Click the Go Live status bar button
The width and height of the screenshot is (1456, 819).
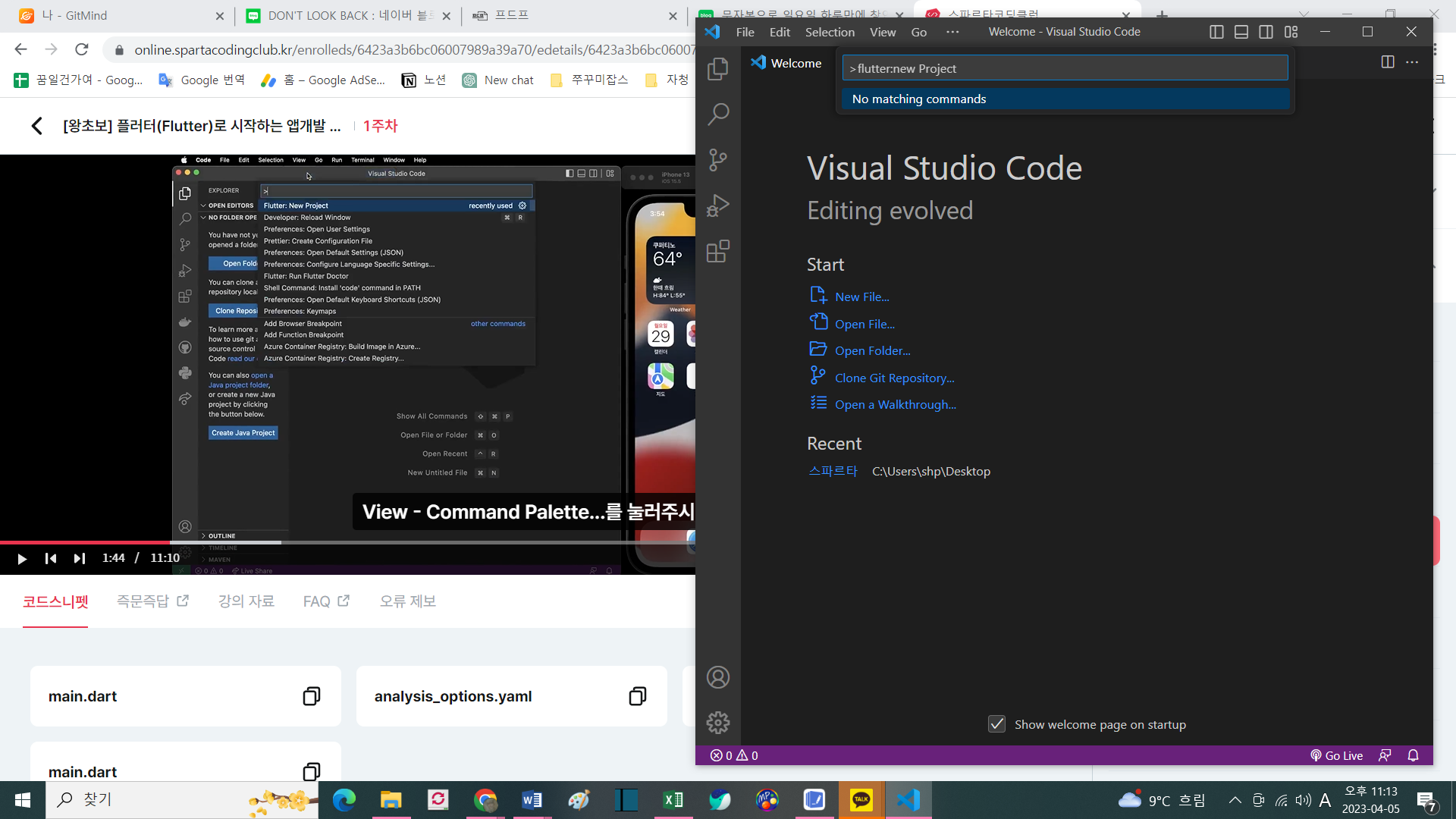(1336, 755)
